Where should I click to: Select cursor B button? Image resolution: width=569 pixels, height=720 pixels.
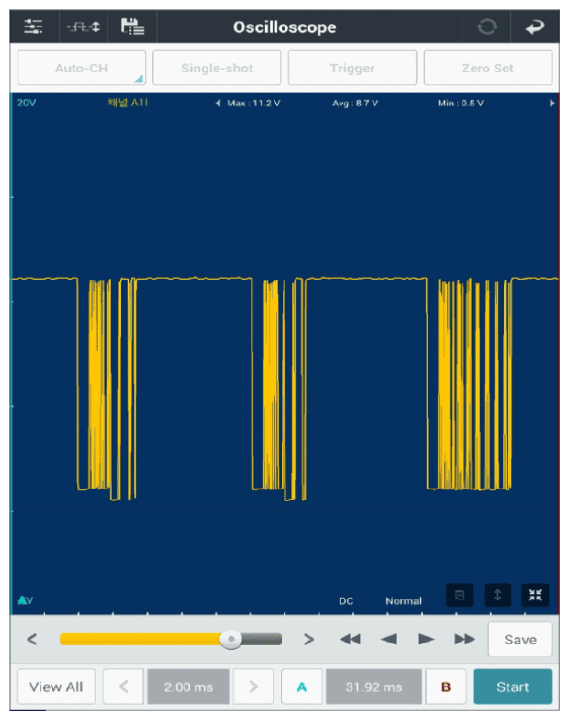(446, 687)
